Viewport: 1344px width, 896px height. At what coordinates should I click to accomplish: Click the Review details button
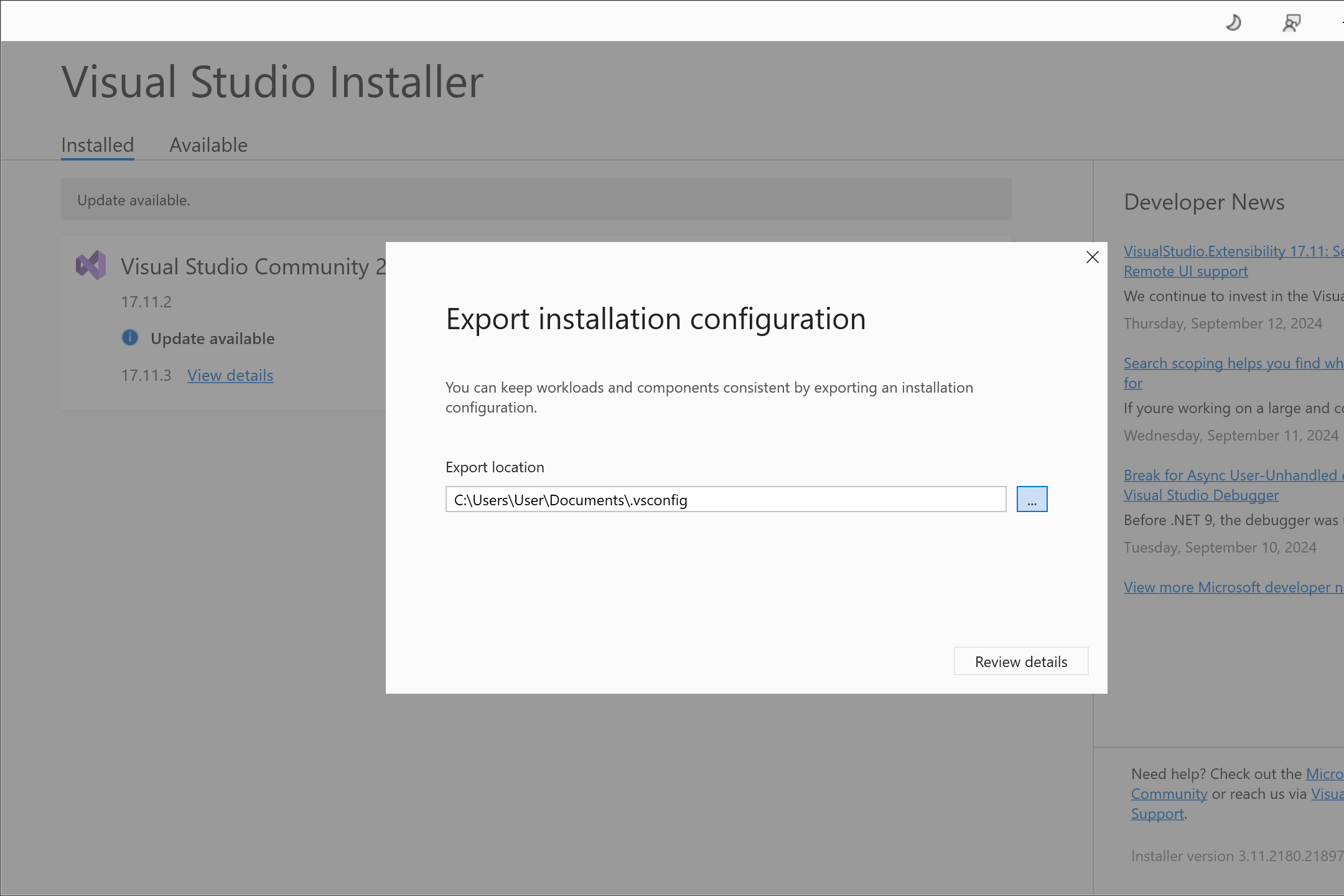tap(1020, 661)
